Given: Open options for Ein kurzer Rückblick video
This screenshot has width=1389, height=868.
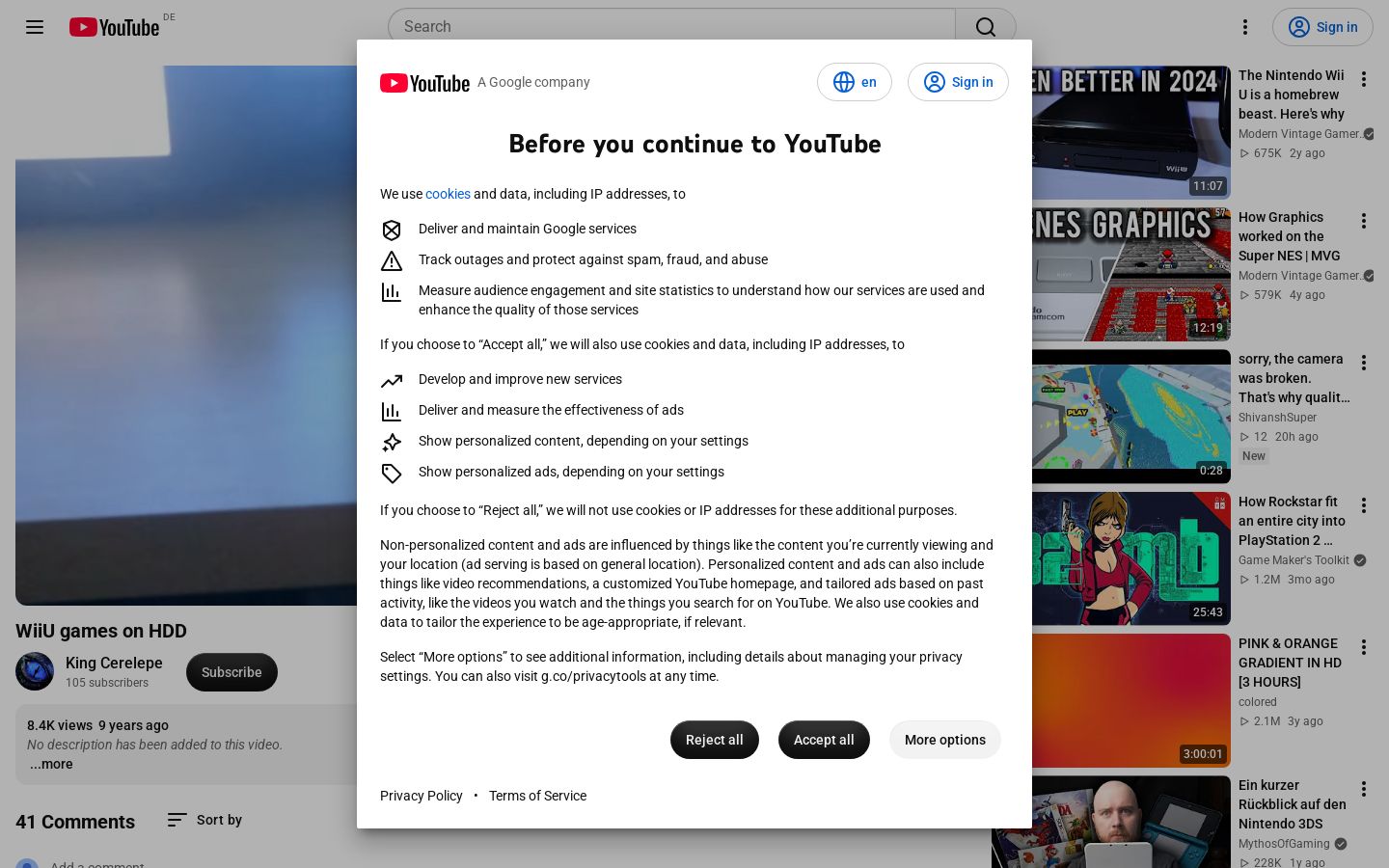Looking at the screenshot, I should 1364,789.
